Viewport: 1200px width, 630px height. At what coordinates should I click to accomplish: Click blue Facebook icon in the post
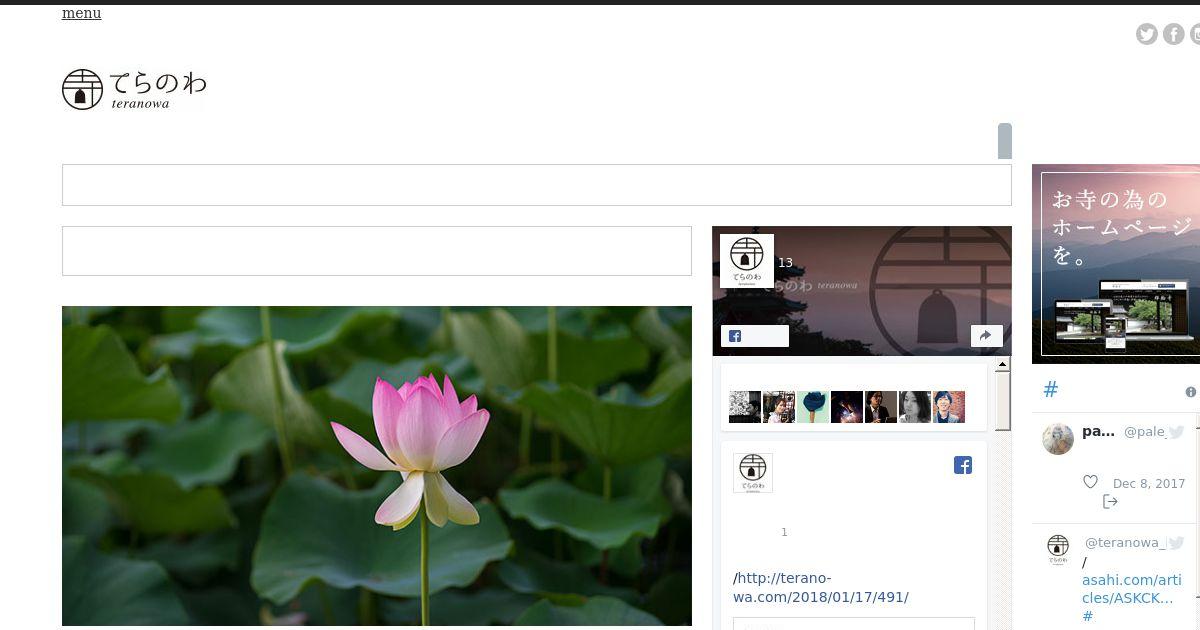tap(963, 465)
